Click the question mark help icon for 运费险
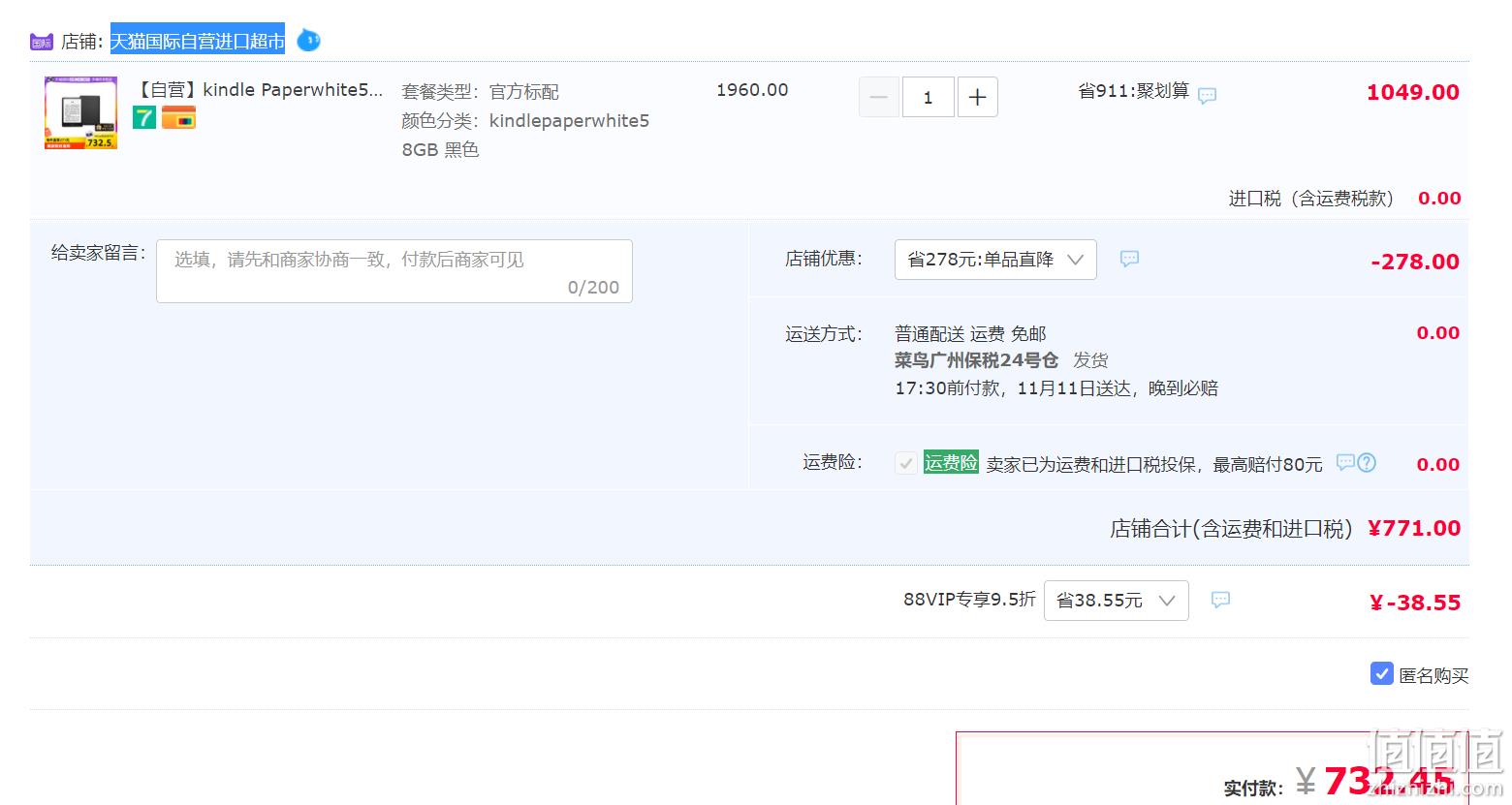 pos(1367,462)
